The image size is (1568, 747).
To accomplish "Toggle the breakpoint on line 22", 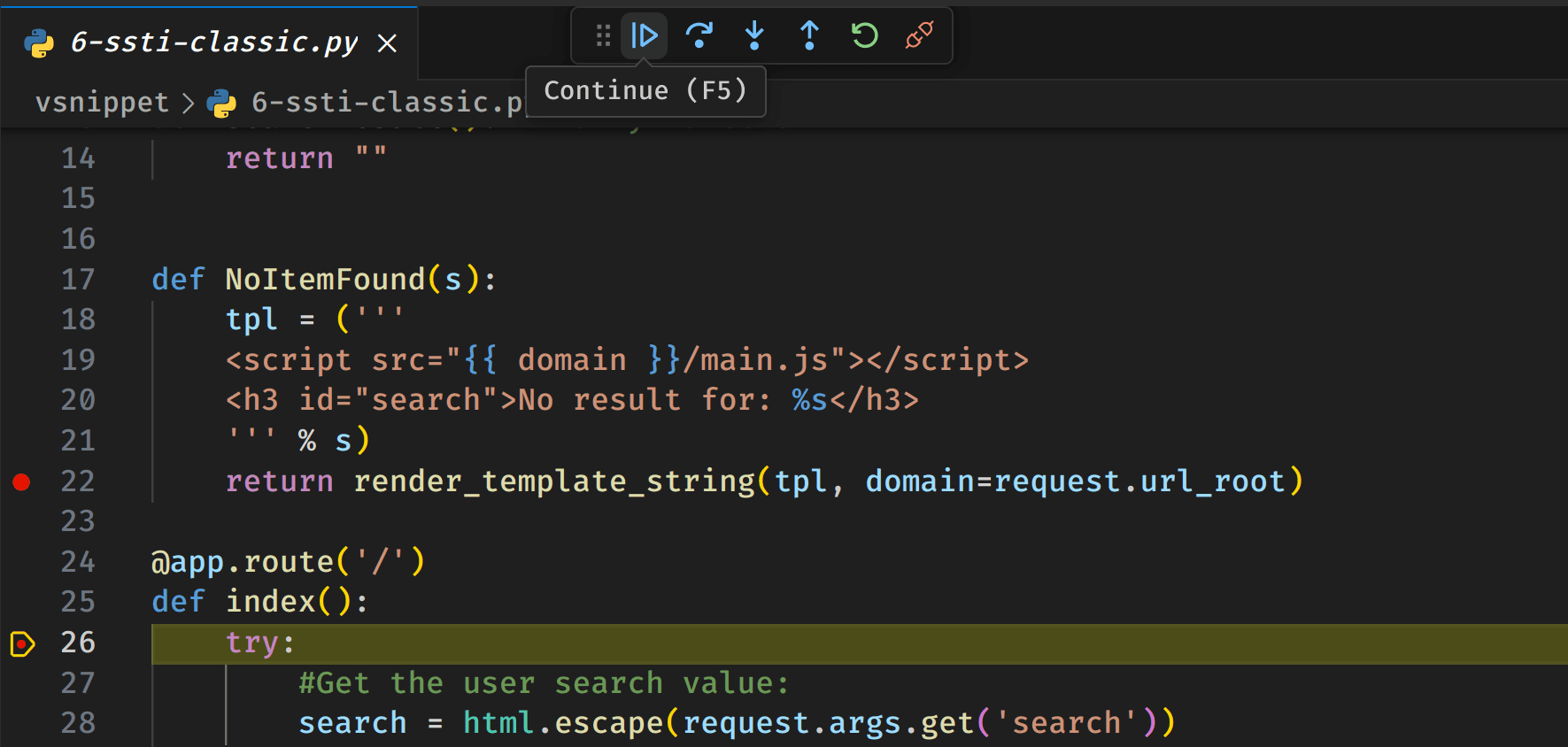I will point(22,481).
